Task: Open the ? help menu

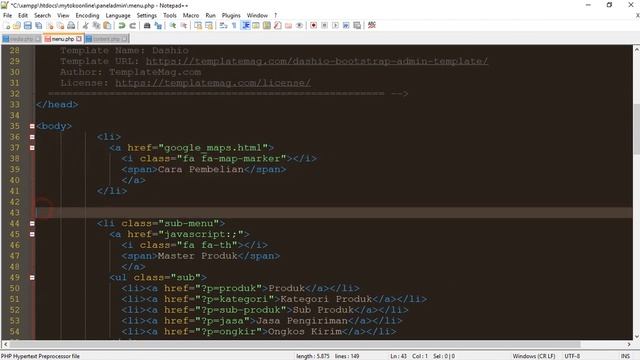Action: (x=276, y=16)
